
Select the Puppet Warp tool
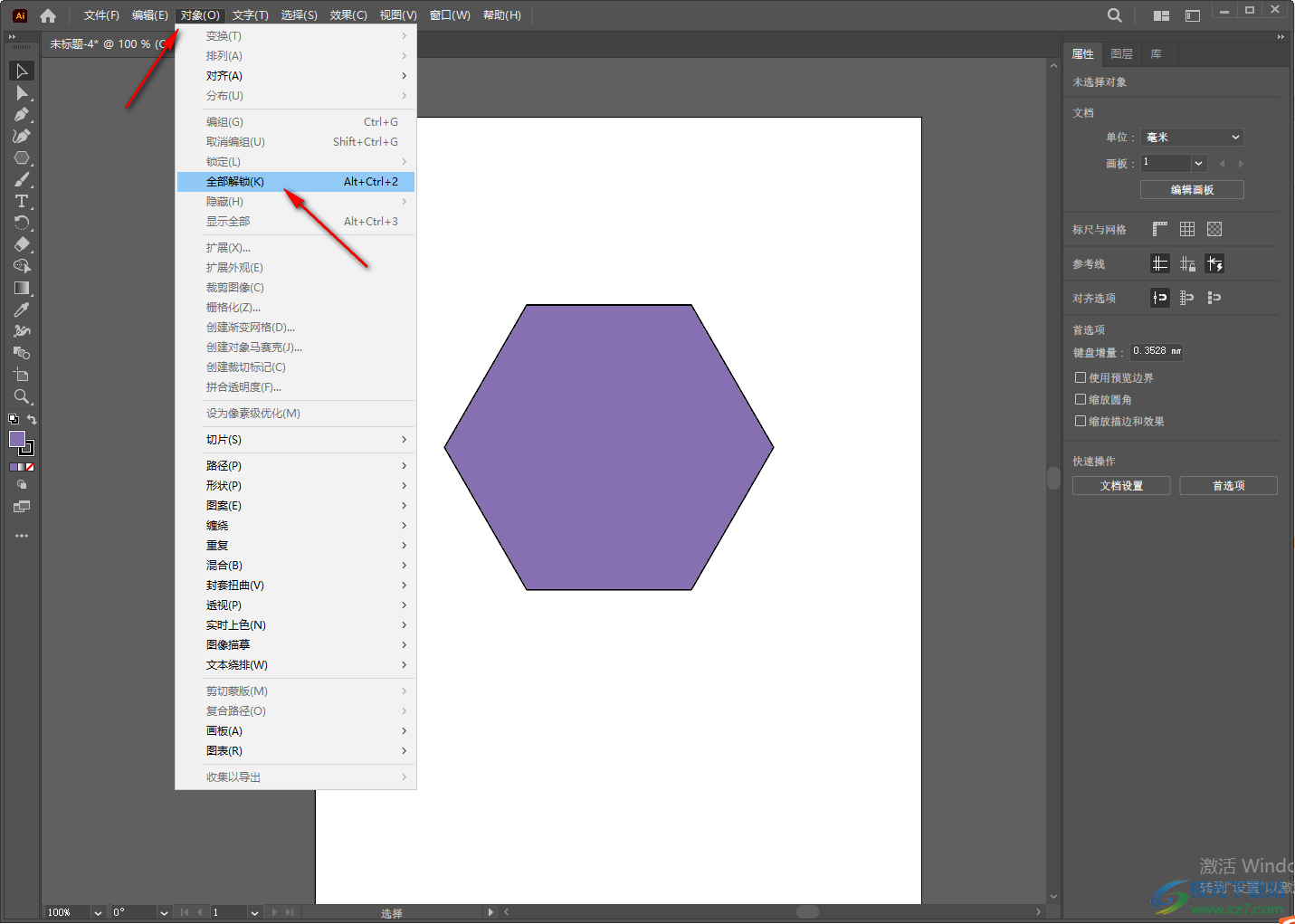(x=22, y=331)
